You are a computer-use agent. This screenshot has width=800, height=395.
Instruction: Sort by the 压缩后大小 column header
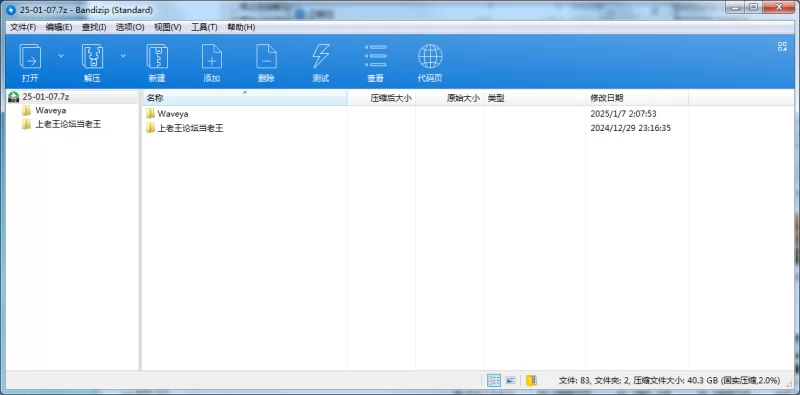[x=381, y=98]
